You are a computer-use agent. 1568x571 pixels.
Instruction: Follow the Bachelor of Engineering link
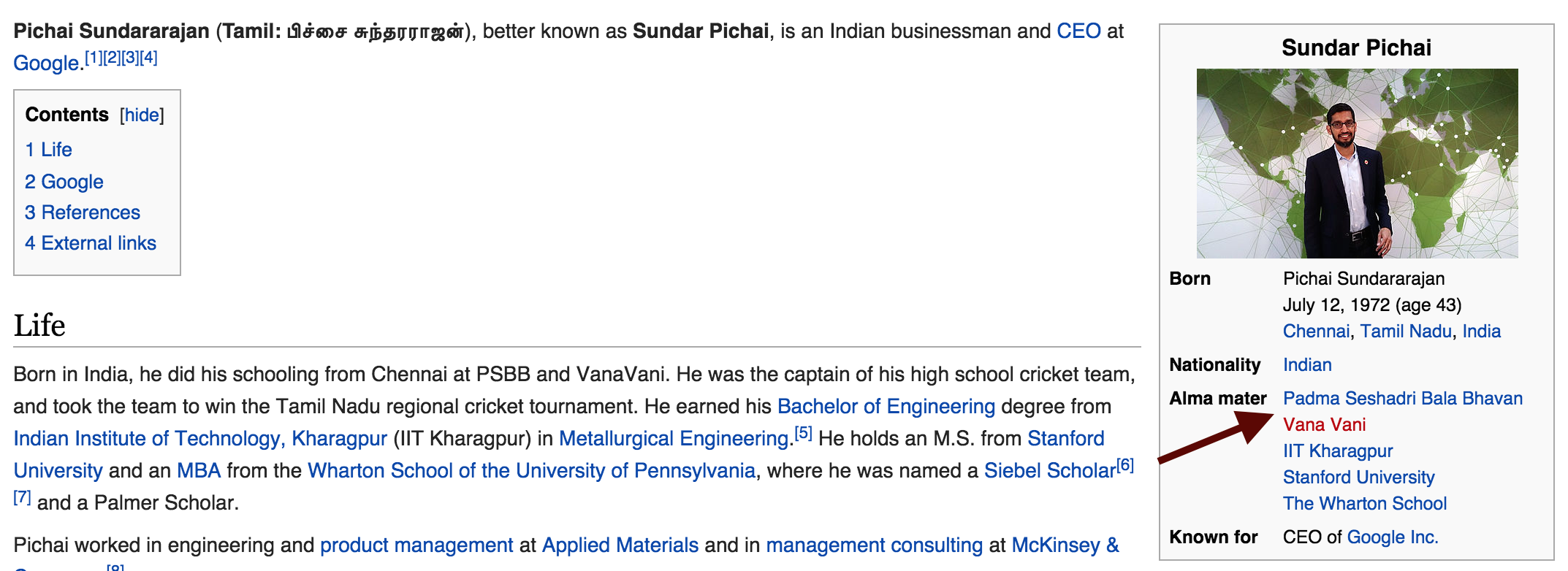pyautogui.click(x=886, y=407)
